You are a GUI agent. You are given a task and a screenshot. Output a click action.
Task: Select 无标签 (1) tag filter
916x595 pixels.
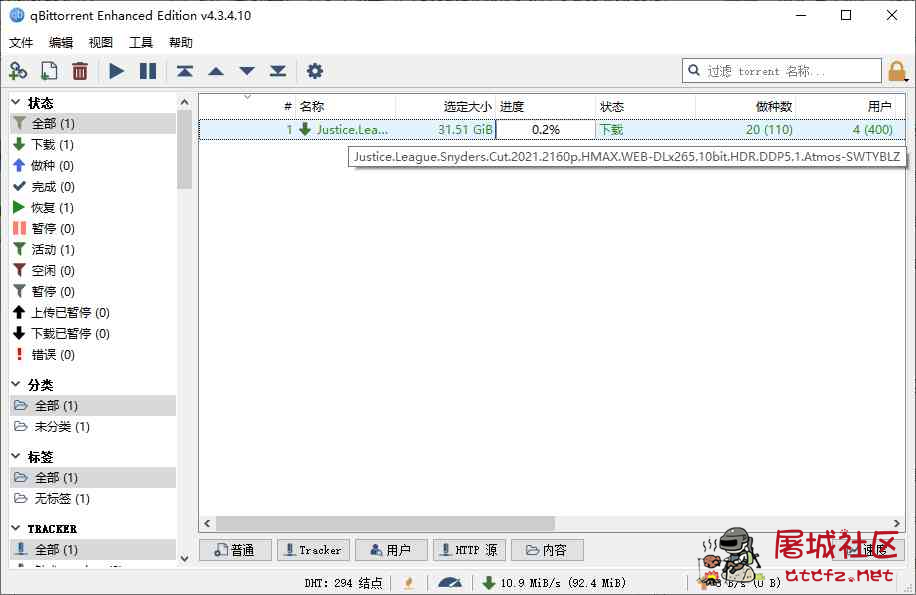[x=93, y=498]
